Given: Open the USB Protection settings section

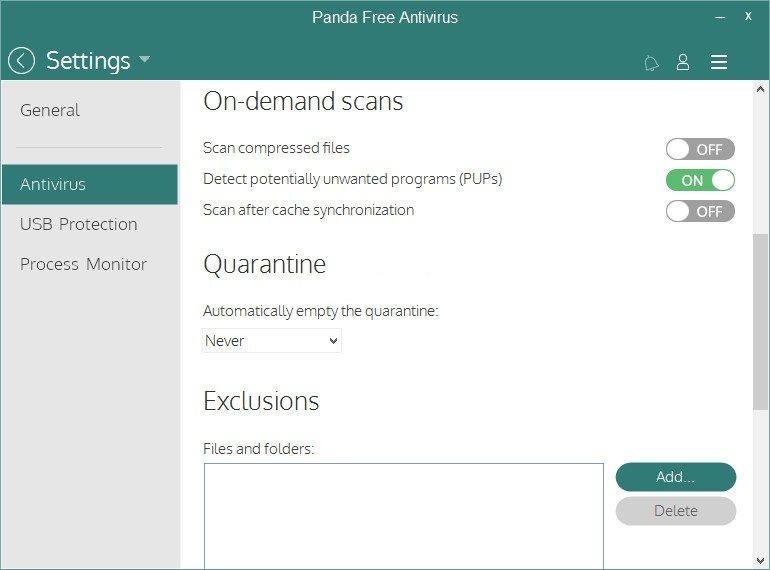Looking at the screenshot, I should (79, 224).
